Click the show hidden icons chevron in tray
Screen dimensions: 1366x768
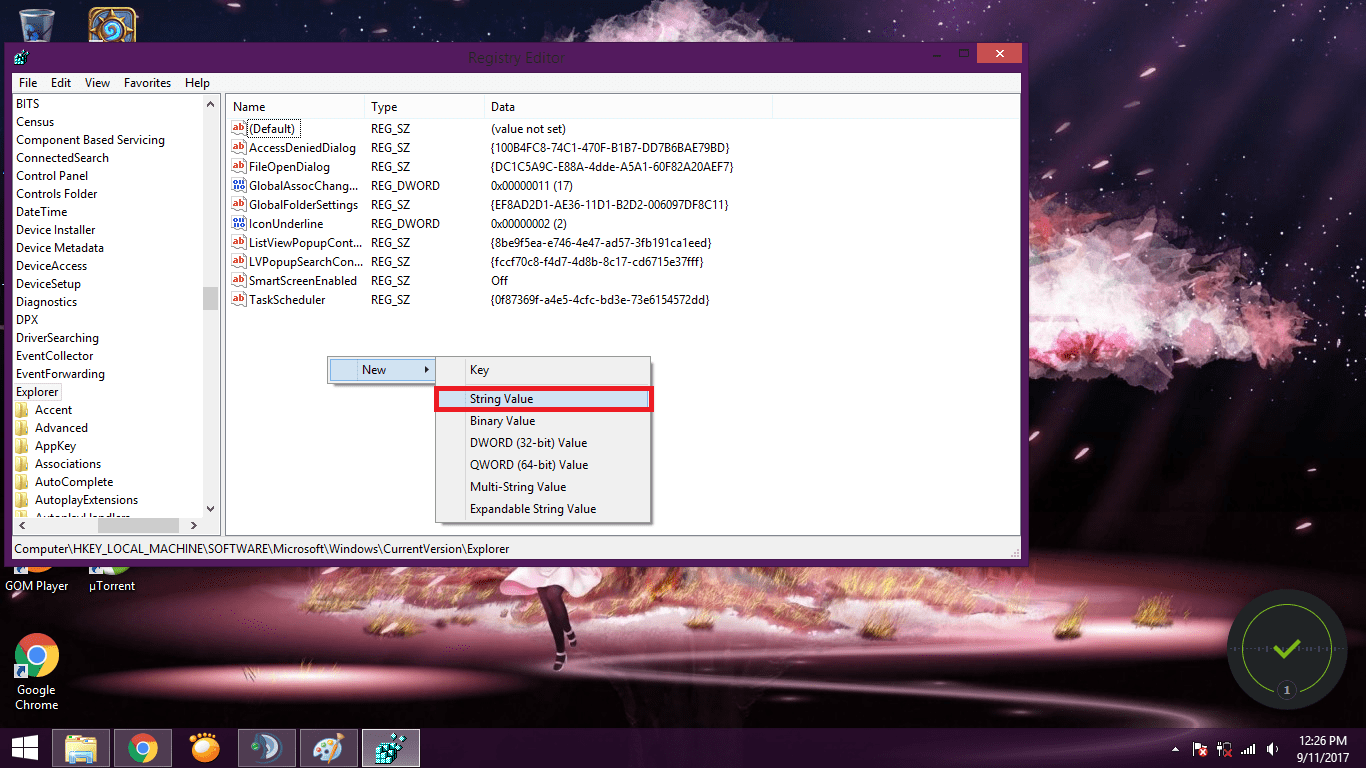pos(1175,748)
